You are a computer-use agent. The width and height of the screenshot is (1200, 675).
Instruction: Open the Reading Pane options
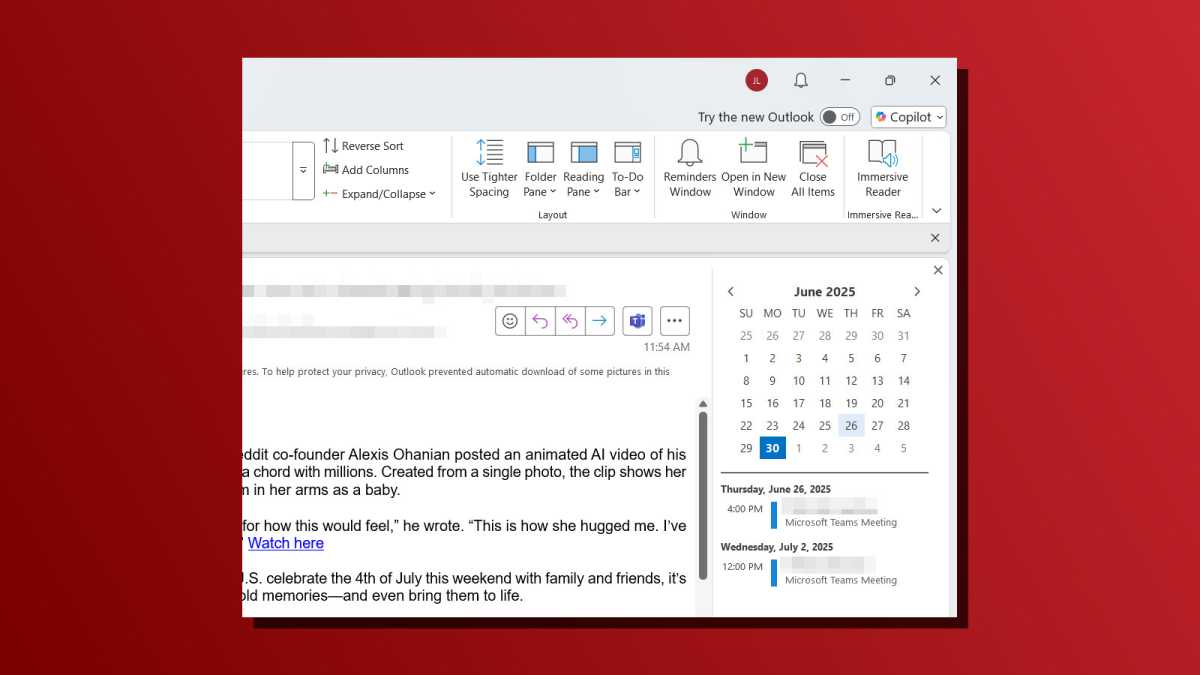(583, 169)
